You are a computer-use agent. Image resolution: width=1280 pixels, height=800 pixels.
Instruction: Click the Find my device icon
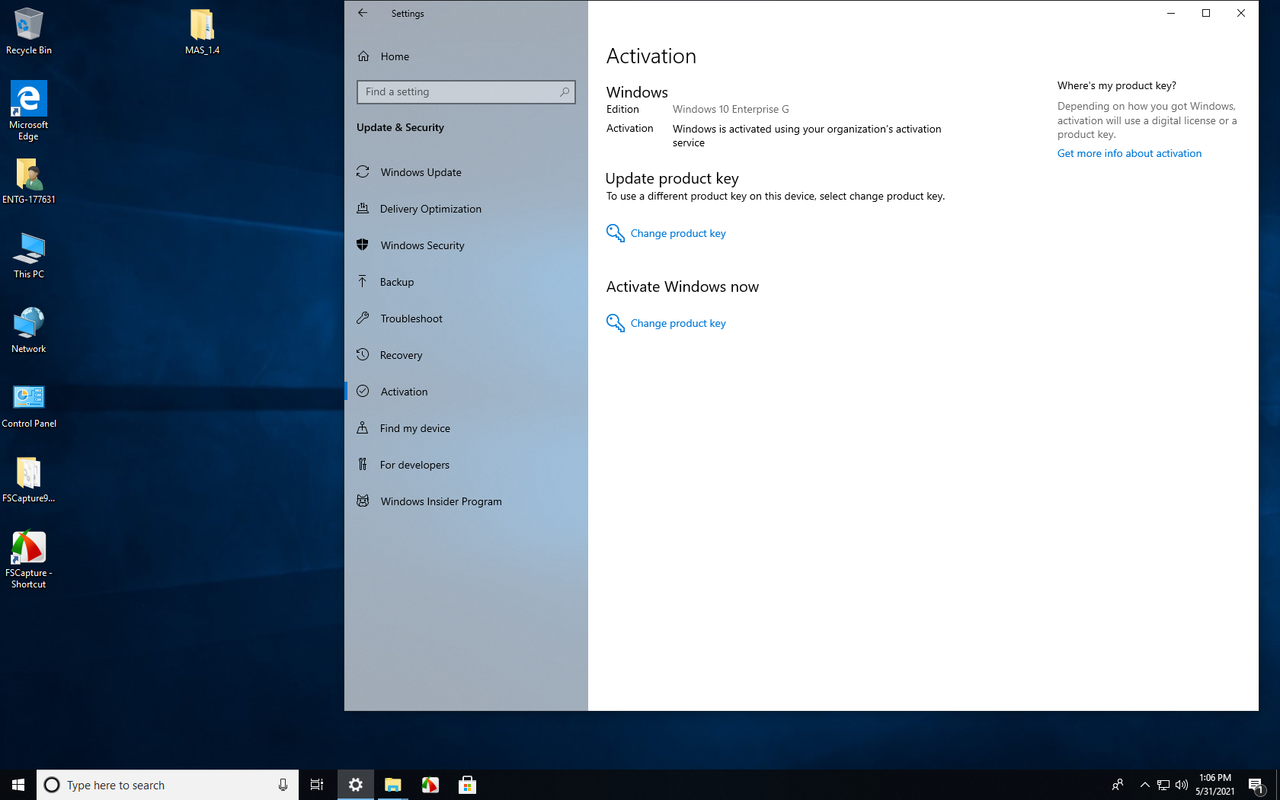pos(363,428)
